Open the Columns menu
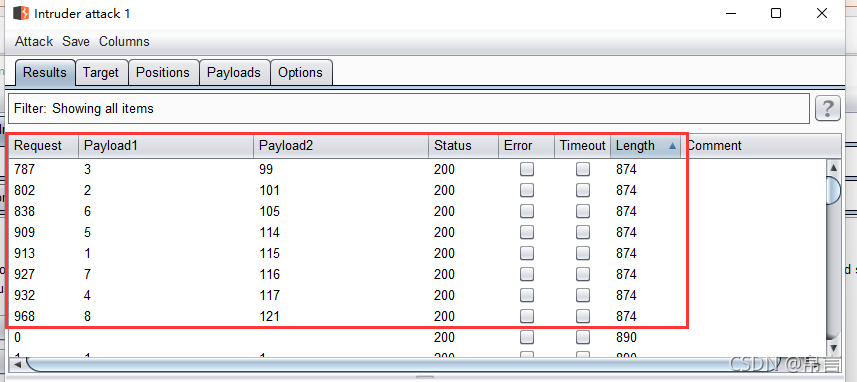The height and width of the screenshot is (382, 857). click(124, 42)
